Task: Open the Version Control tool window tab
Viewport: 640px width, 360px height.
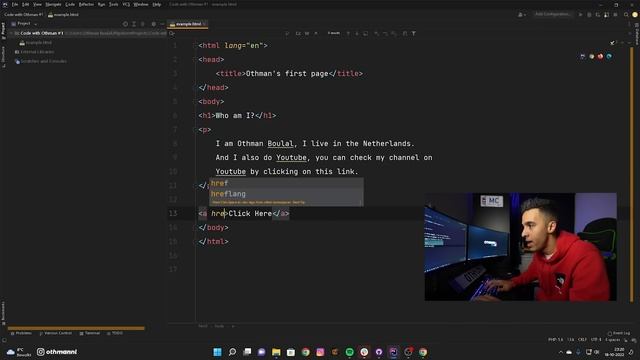Action: tap(56, 333)
